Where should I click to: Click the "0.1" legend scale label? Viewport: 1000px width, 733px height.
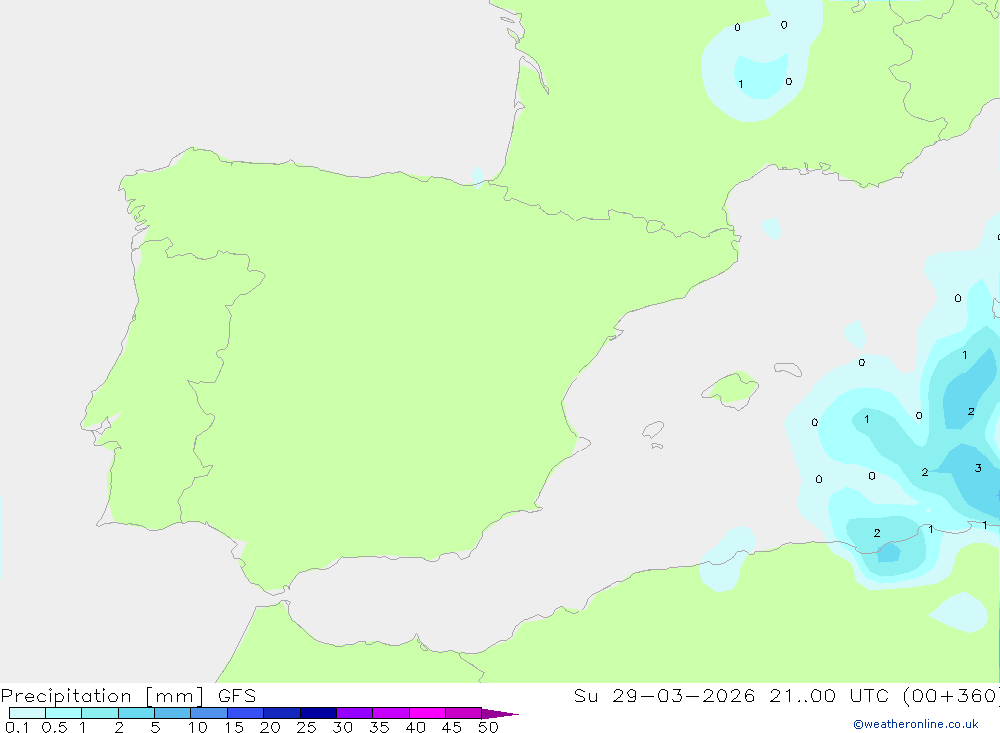[x=17, y=727]
